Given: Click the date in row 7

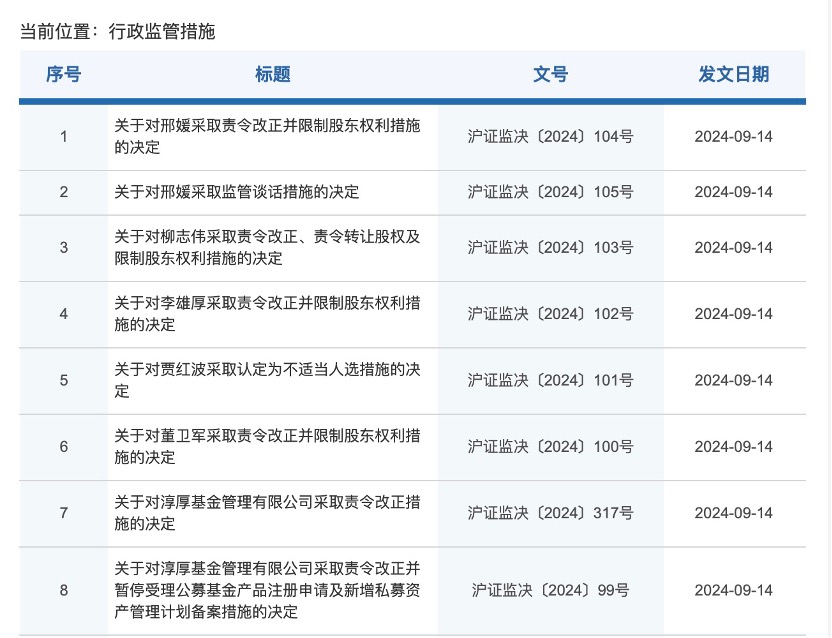Looking at the screenshot, I should point(734,513).
